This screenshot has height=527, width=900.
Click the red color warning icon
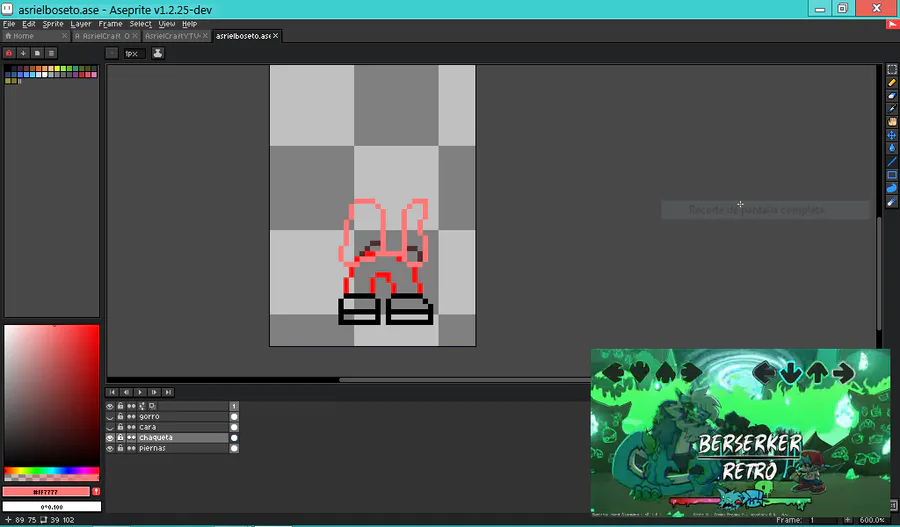point(96,491)
